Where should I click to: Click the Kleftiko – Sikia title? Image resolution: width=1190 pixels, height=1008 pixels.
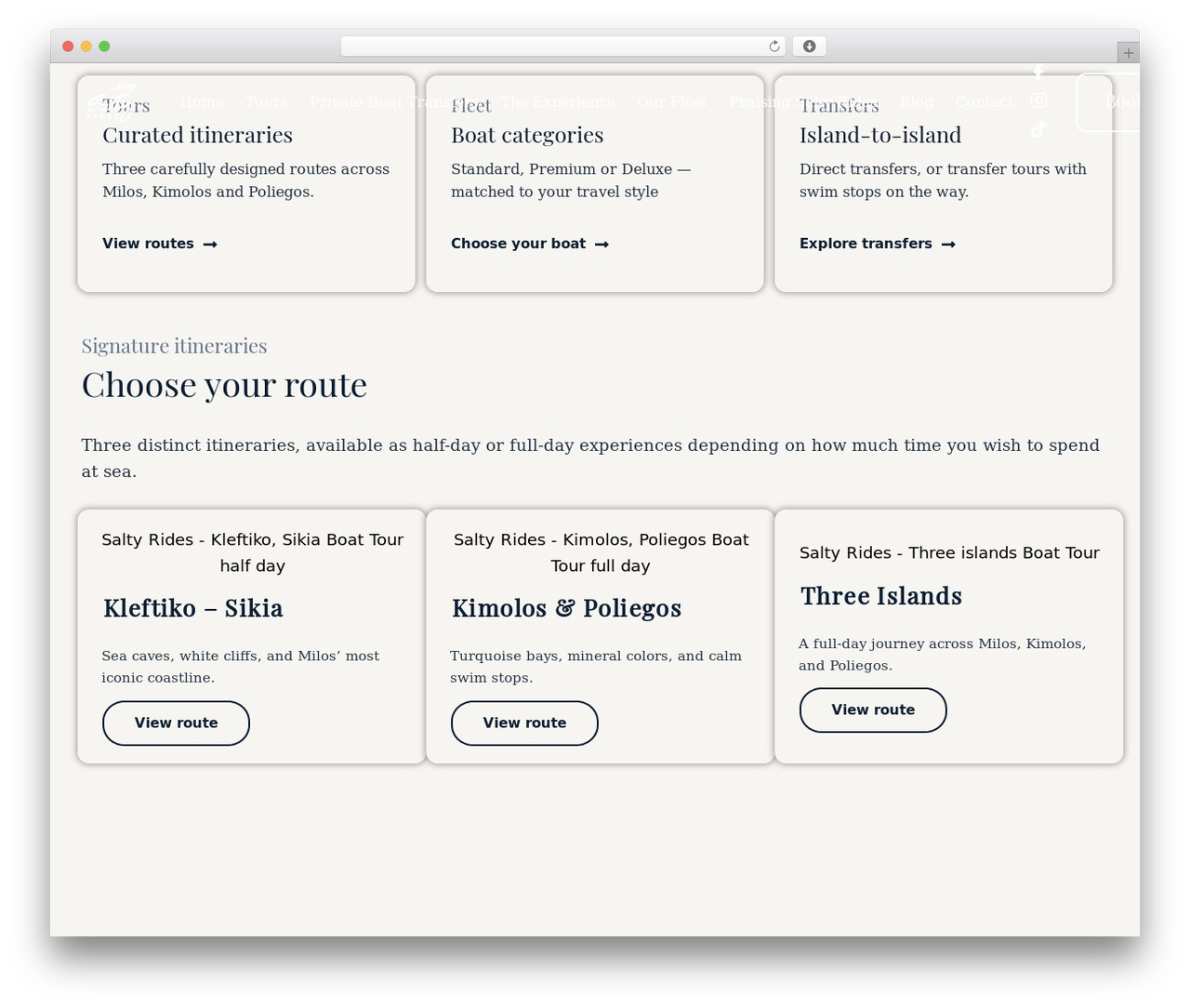[x=193, y=608]
